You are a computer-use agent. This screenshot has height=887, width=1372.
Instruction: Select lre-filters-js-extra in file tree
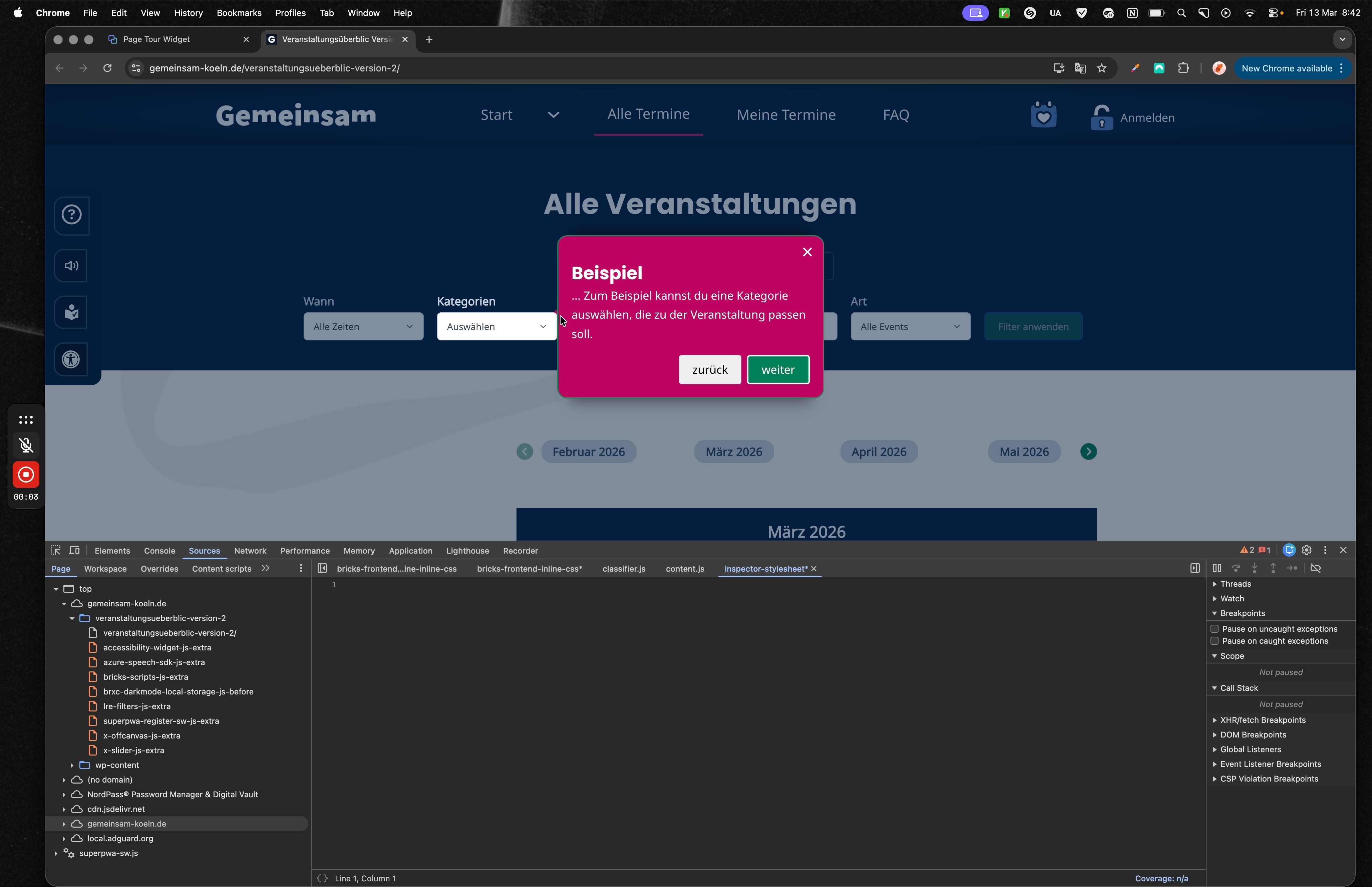tap(136, 706)
